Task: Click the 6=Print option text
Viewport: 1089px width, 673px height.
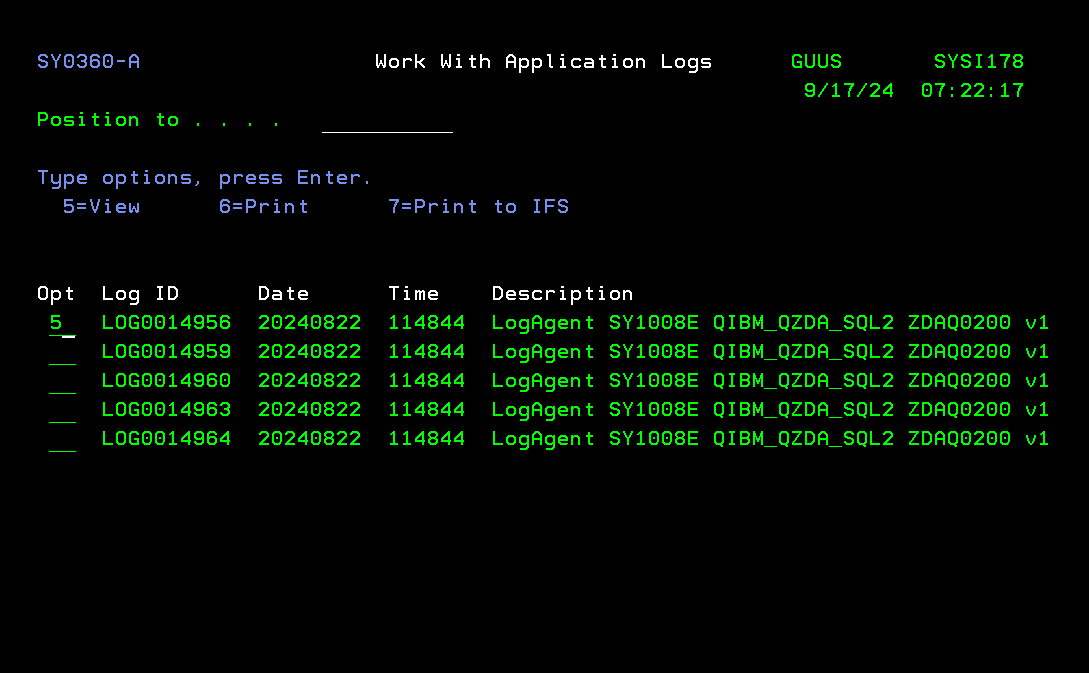Action: [264, 207]
